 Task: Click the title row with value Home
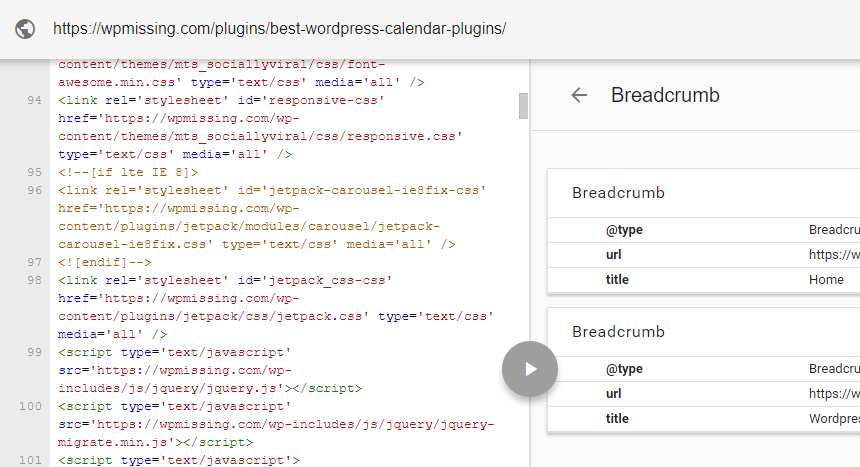tap(704, 280)
